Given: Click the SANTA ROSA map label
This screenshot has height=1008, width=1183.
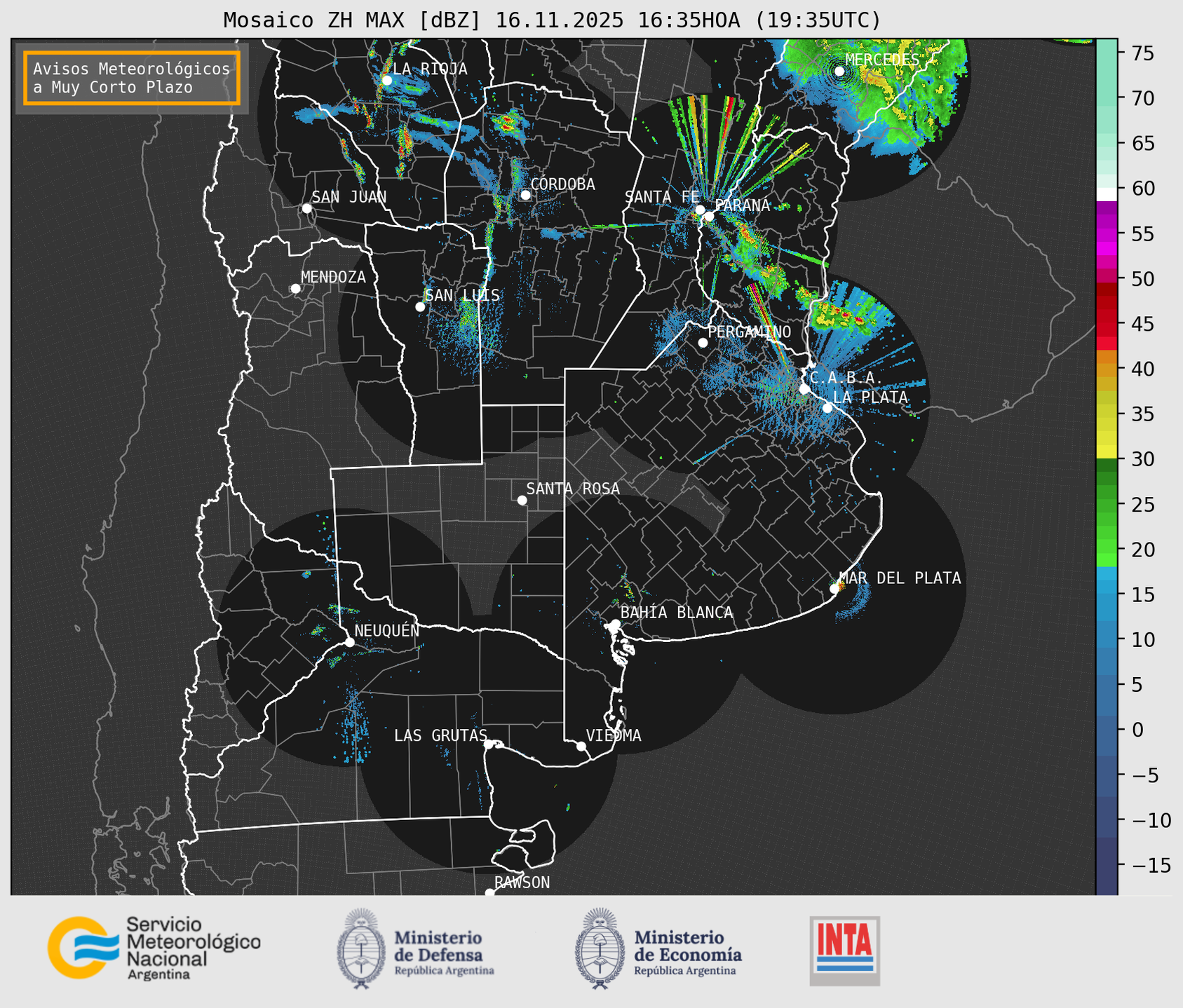Looking at the screenshot, I should pyautogui.click(x=573, y=489).
